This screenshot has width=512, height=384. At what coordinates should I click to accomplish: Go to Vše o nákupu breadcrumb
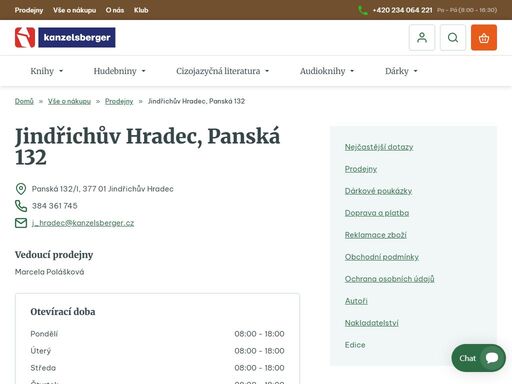coord(69,101)
